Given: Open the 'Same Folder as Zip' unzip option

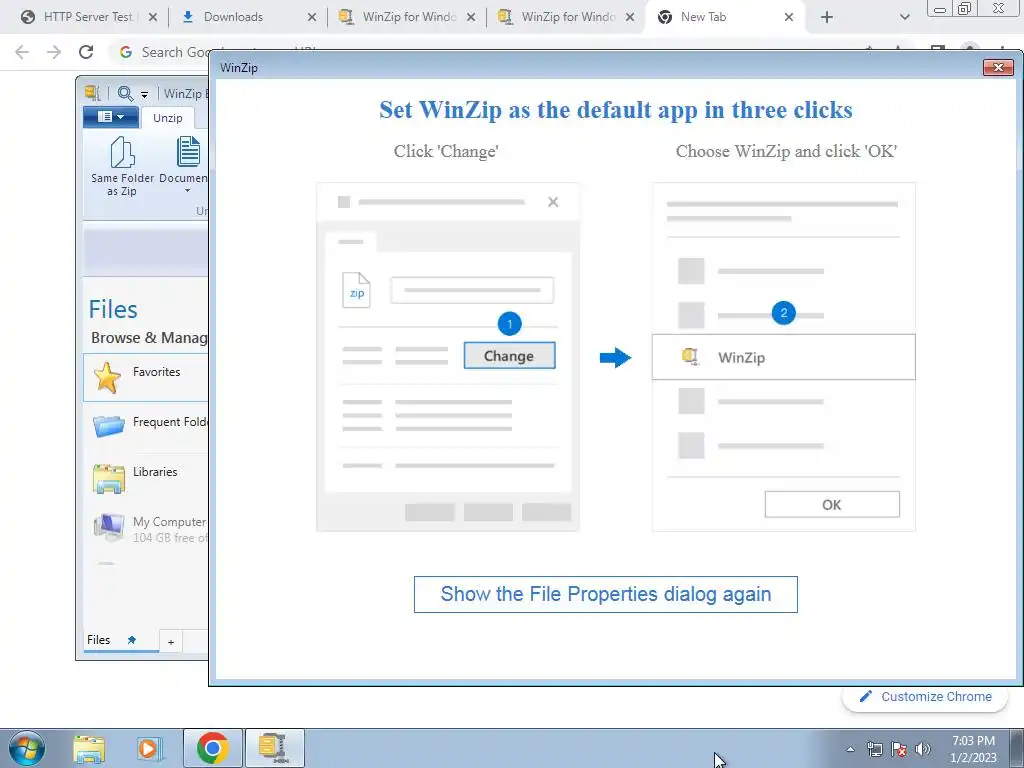Looking at the screenshot, I should point(122,167).
